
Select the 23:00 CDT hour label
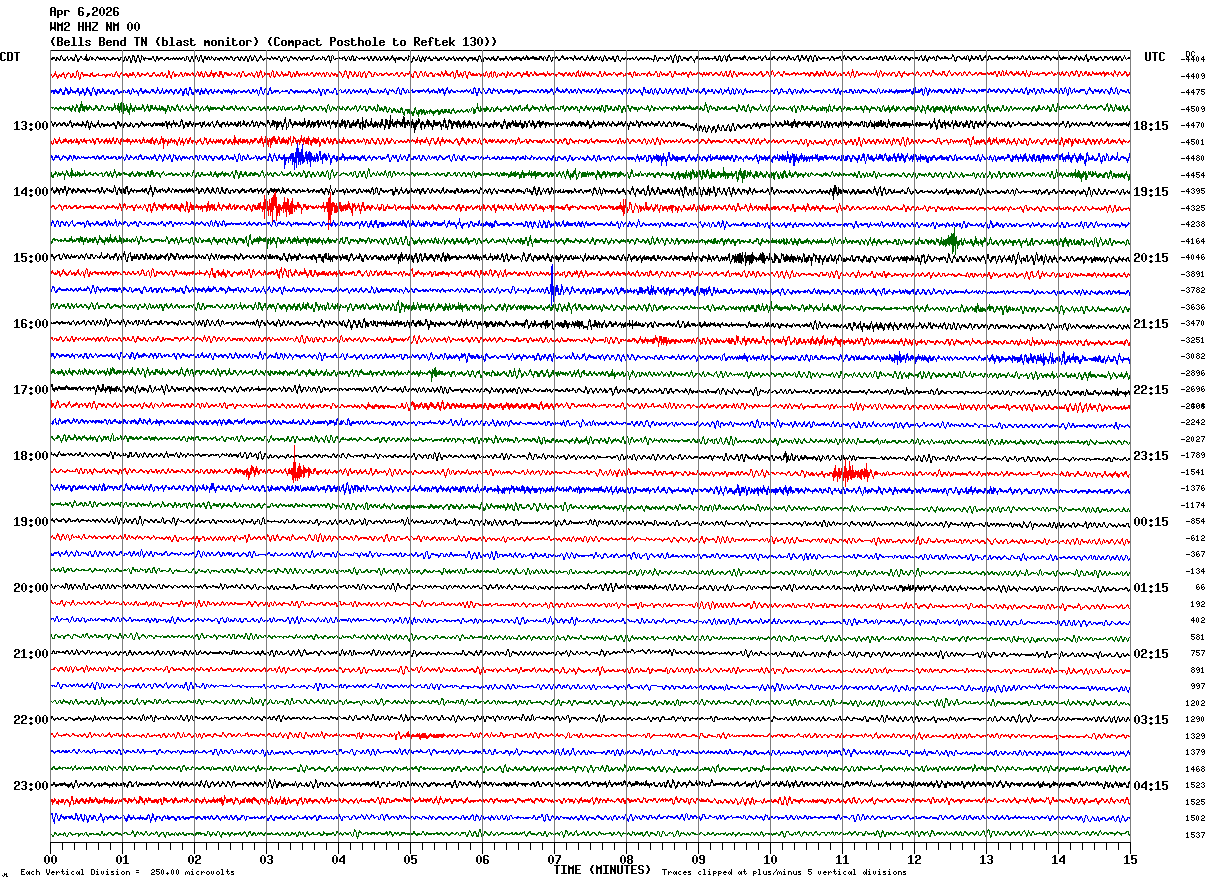pyautogui.click(x=31, y=786)
